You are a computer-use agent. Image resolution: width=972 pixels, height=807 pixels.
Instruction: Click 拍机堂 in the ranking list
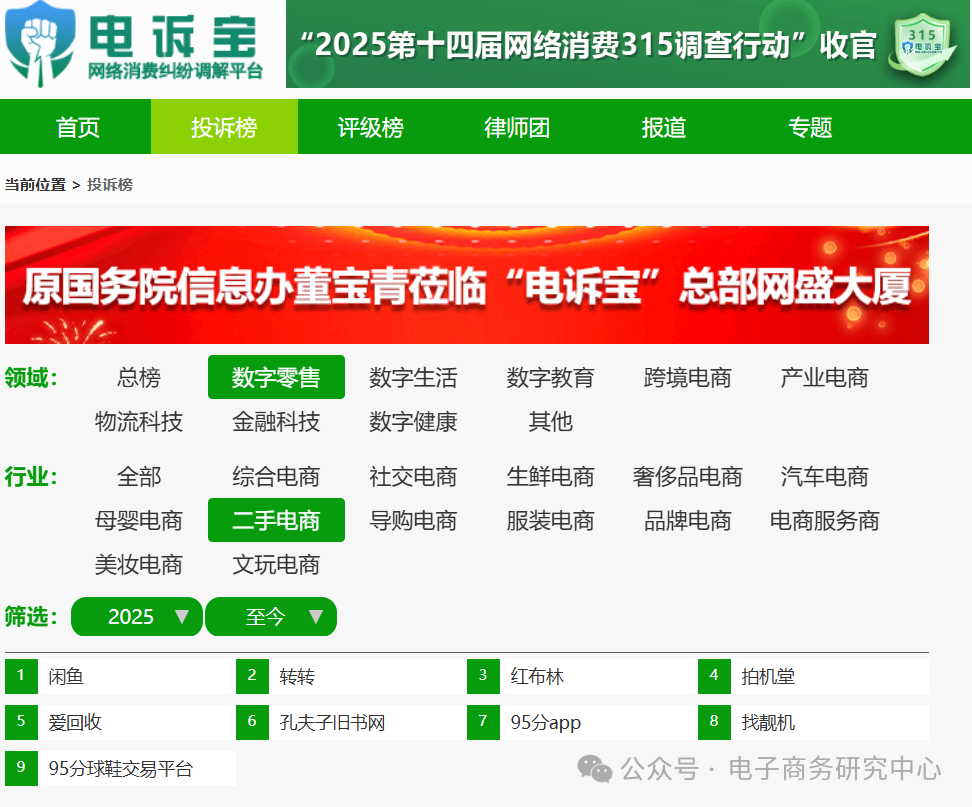[x=764, y=676]
